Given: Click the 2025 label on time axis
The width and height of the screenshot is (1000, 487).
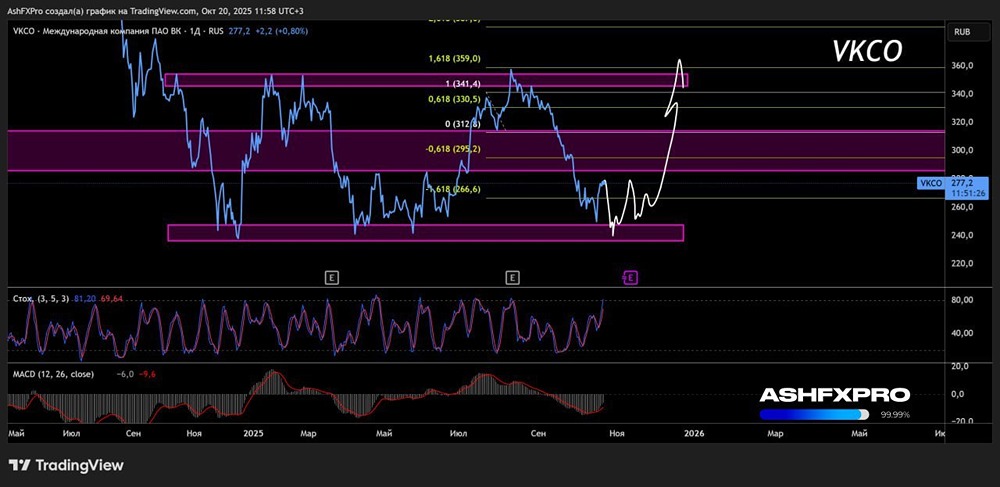Looking at the screenshot, I should [253, 433].
